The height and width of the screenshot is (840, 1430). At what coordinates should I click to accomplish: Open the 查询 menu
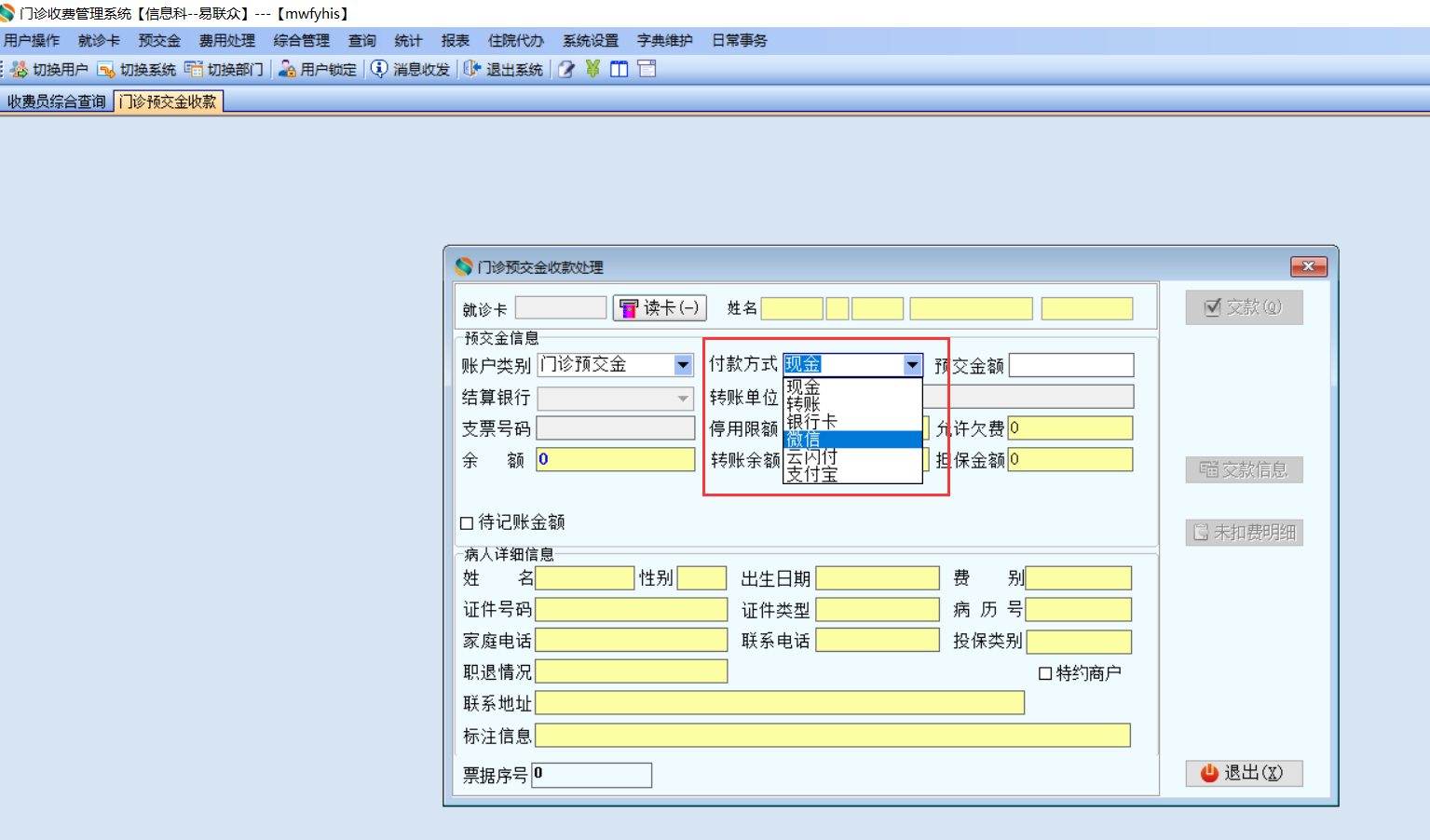[x=362, y=41]
